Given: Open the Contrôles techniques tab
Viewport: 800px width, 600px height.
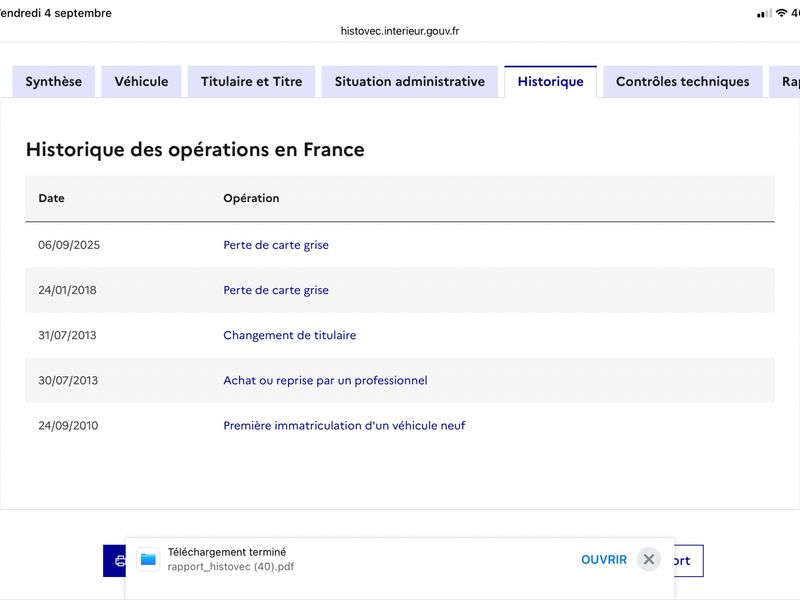Looking at the screenshot, I should pos(683,82).
